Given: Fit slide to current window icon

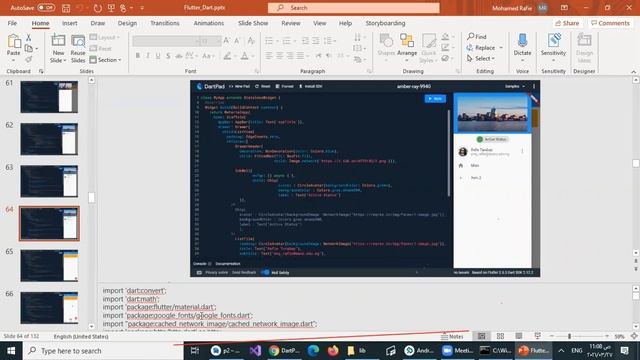Looking at the screenshot, I should pos(634,336).
